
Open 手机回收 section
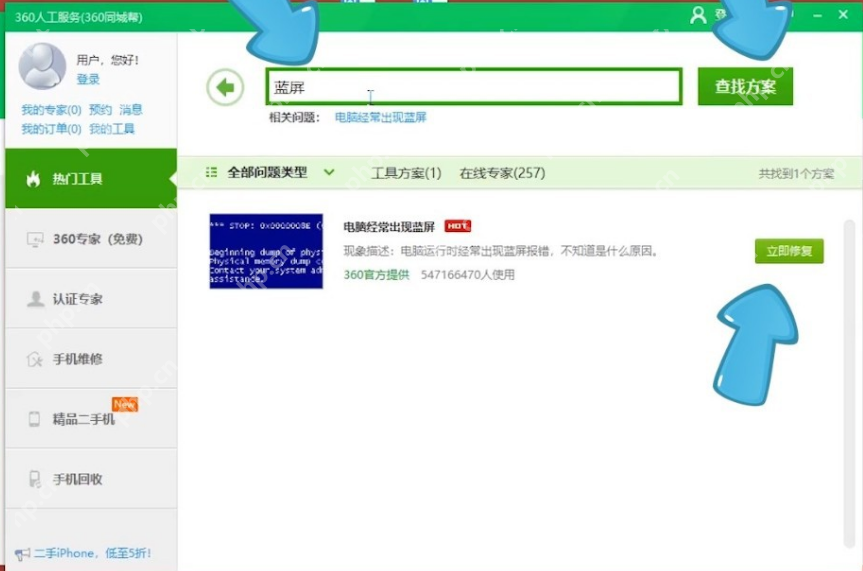pyautogui.click(x=91, y=479)
